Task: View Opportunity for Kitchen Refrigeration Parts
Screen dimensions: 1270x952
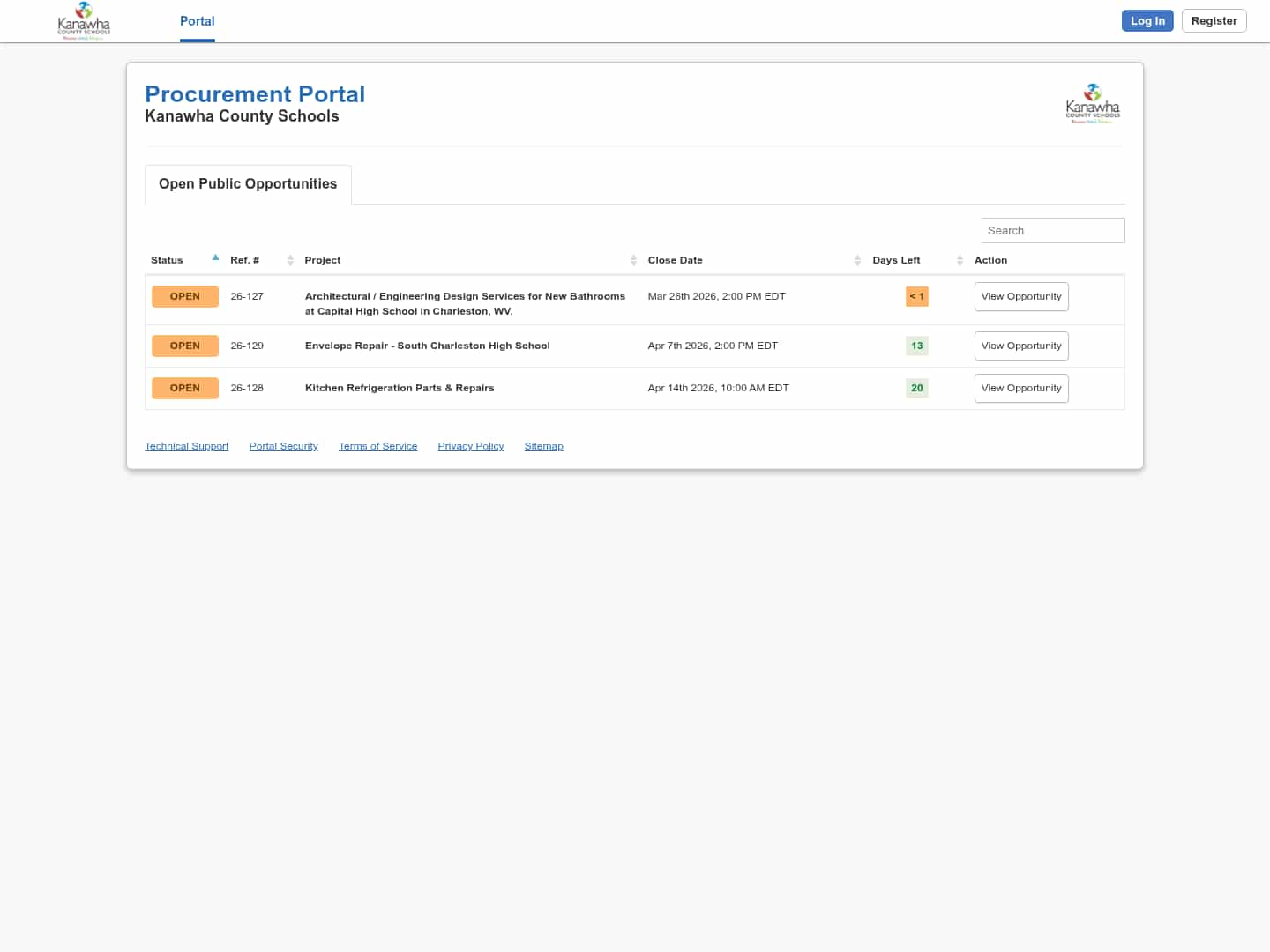Action: [x=1021, y=389]
